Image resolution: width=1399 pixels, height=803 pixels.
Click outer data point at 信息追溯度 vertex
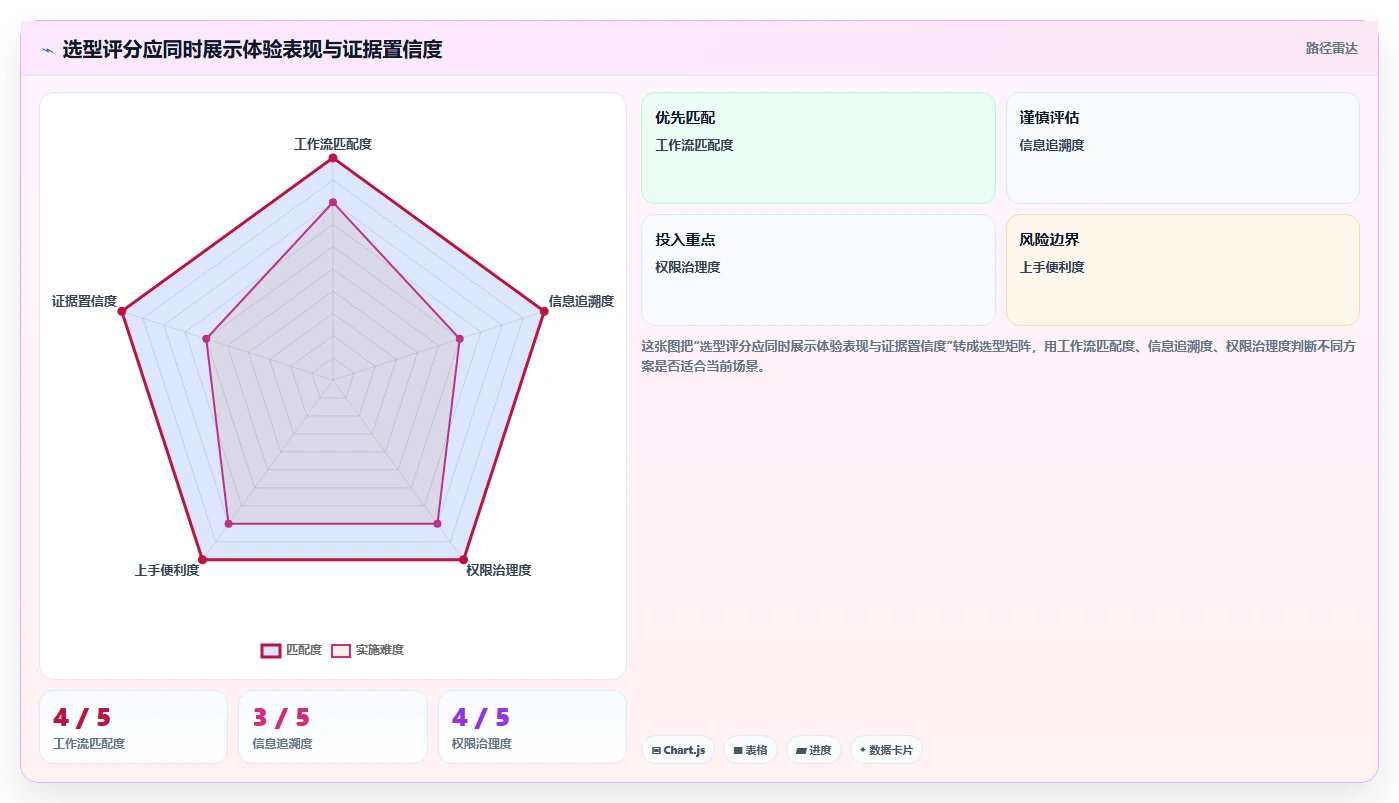point(544,311)
